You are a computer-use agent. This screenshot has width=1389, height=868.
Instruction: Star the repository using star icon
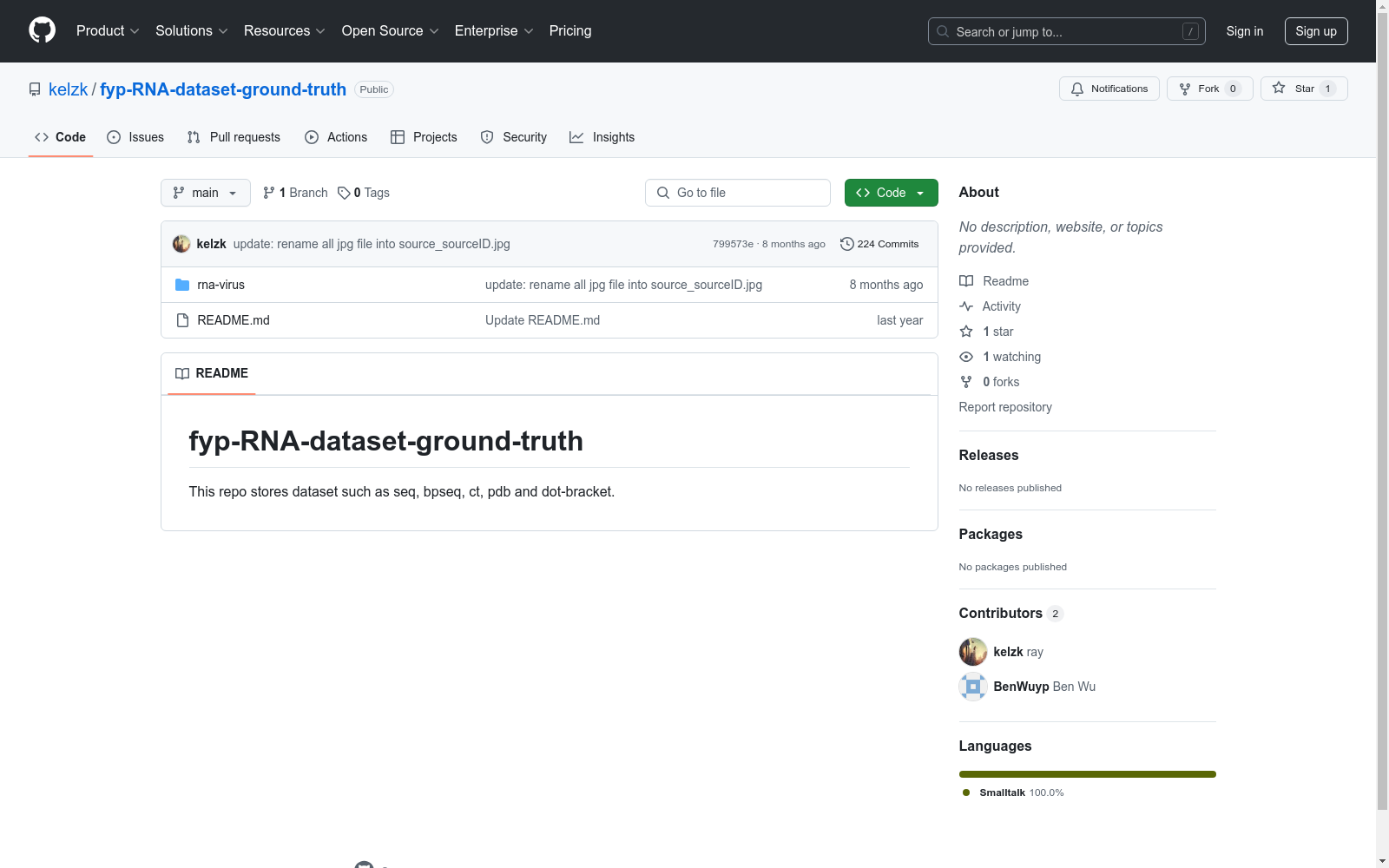tap(1279, 88)
